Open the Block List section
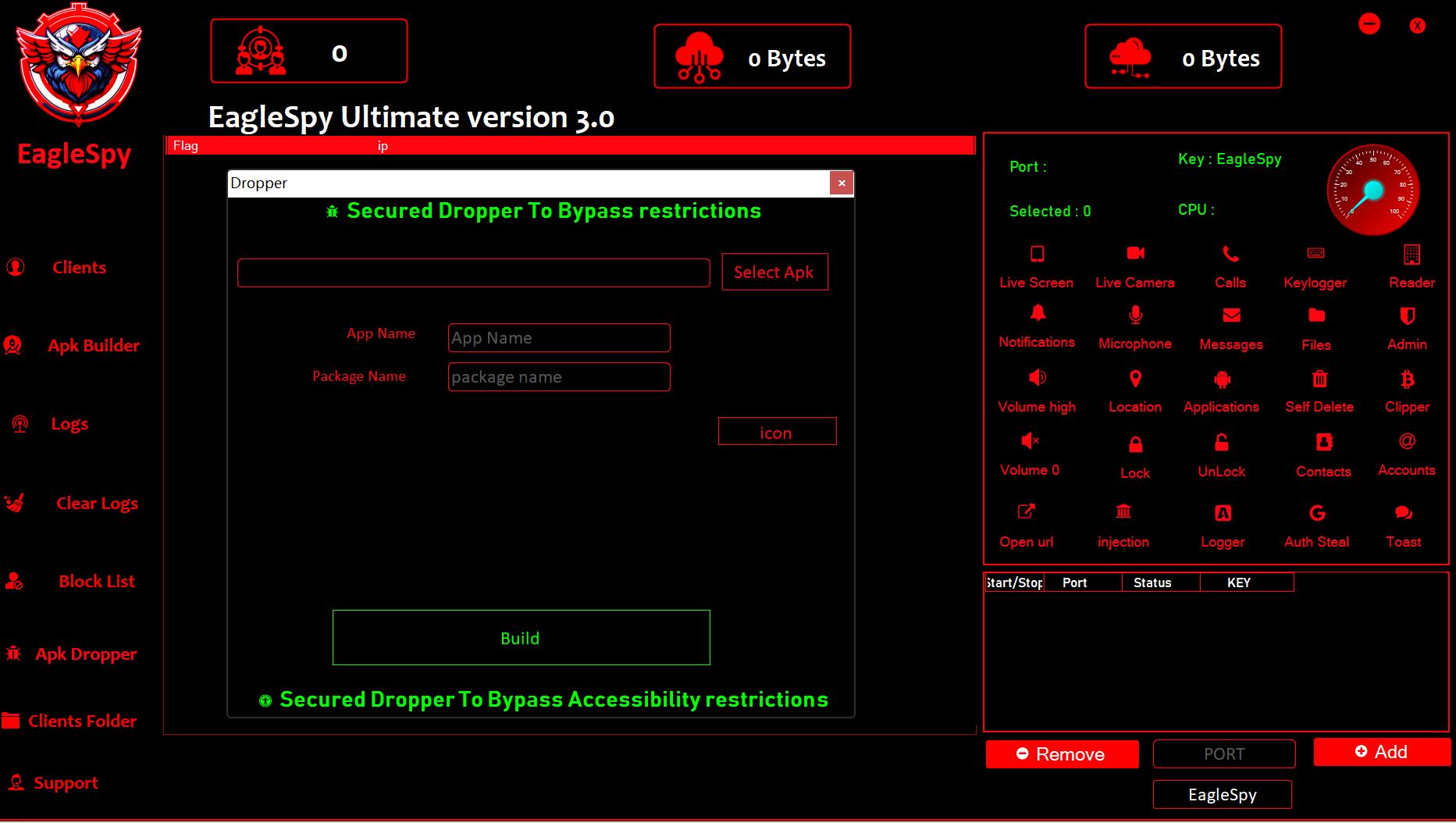The width and height of the screenshot is (1456, 823). [97, 581]
